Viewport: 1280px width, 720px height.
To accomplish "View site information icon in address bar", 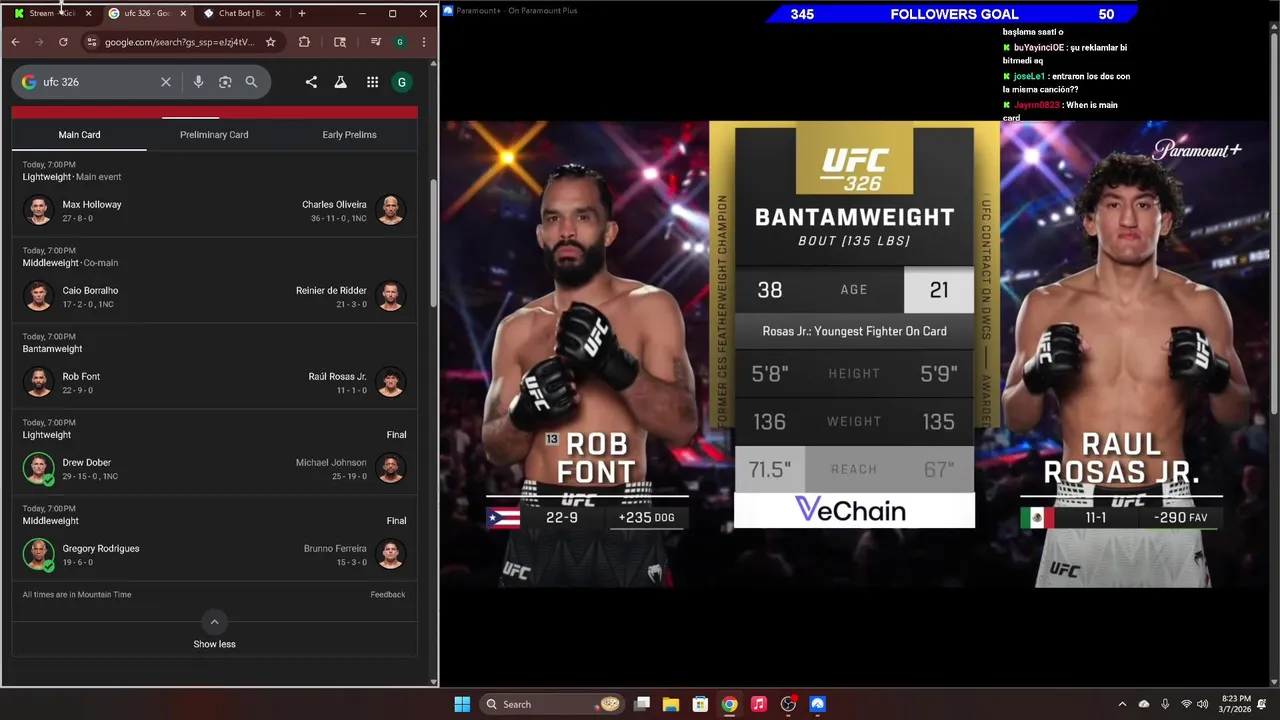I will pyautogui.click(x=91, y=42).
